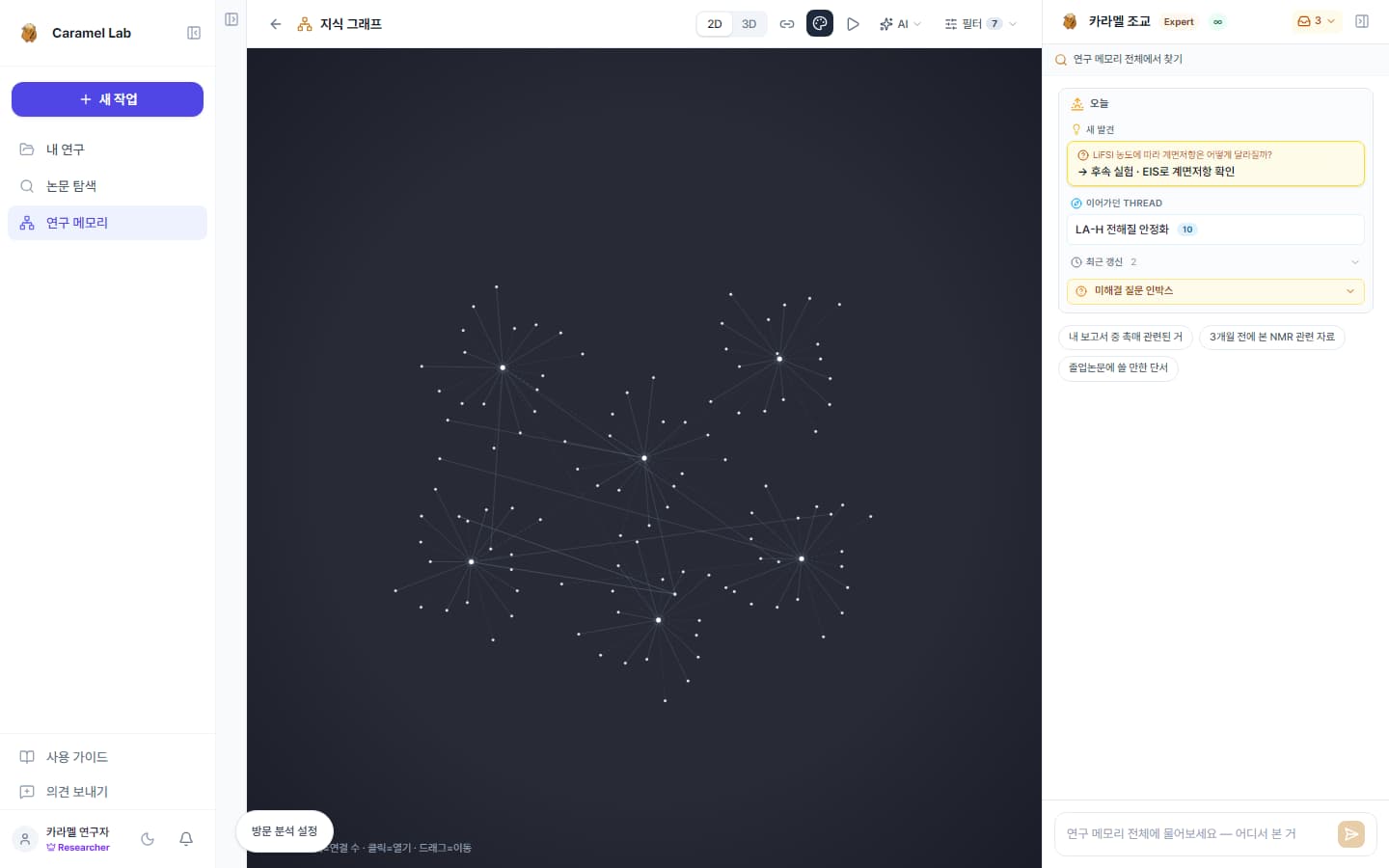The height and width of the screenshot is (868, 1389).
Task: Click the 새 작업 button
Action: (107, 99)
